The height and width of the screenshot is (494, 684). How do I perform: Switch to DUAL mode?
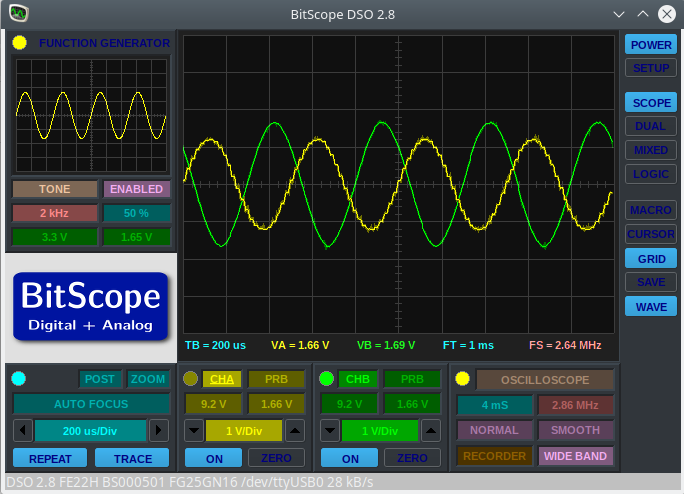pos(650,127)
